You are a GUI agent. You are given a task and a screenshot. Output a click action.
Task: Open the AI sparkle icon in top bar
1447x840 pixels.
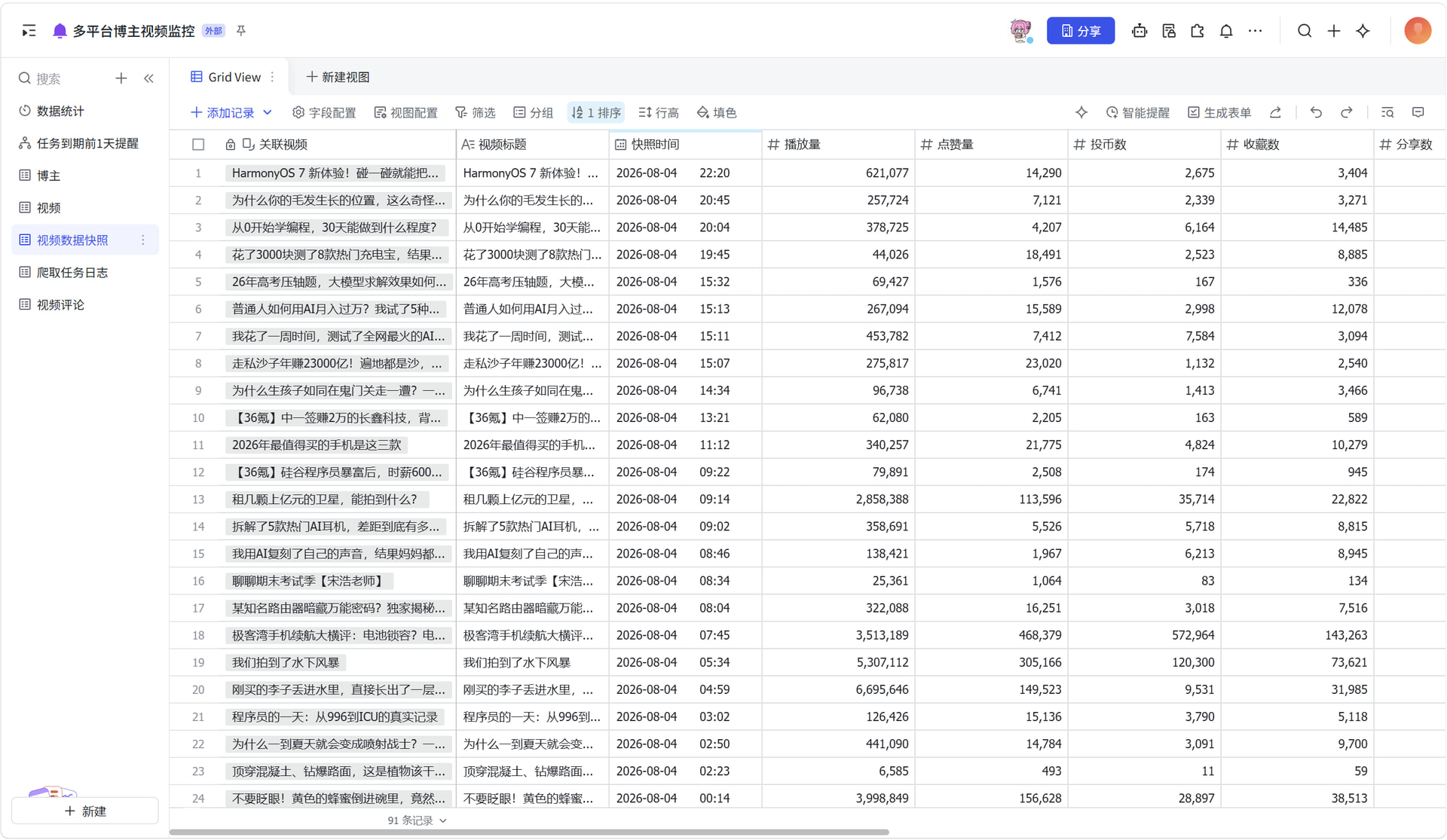pyautogui.click(x=1363, y=31)
